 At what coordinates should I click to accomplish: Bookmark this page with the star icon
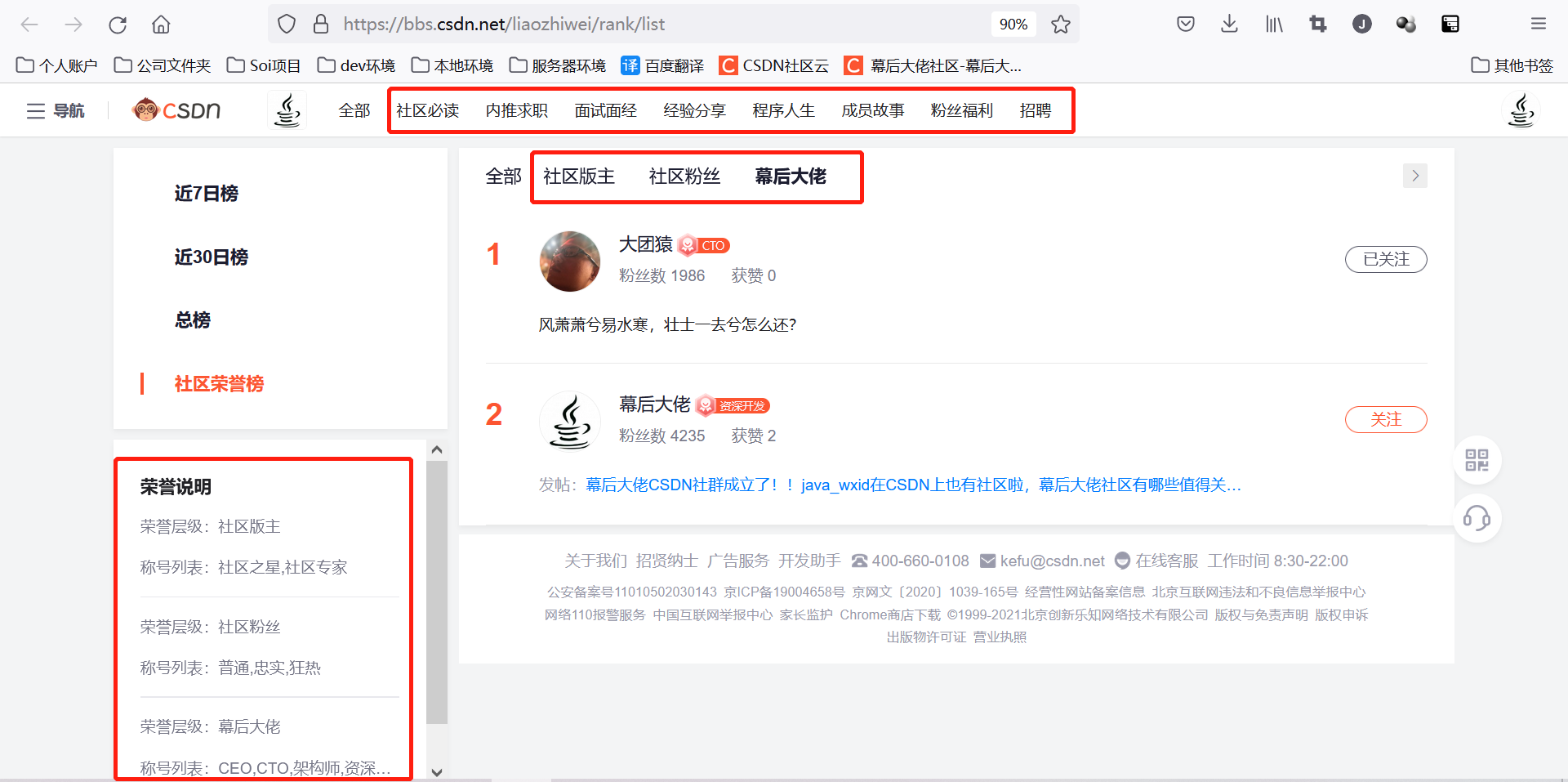(1060, 24)
